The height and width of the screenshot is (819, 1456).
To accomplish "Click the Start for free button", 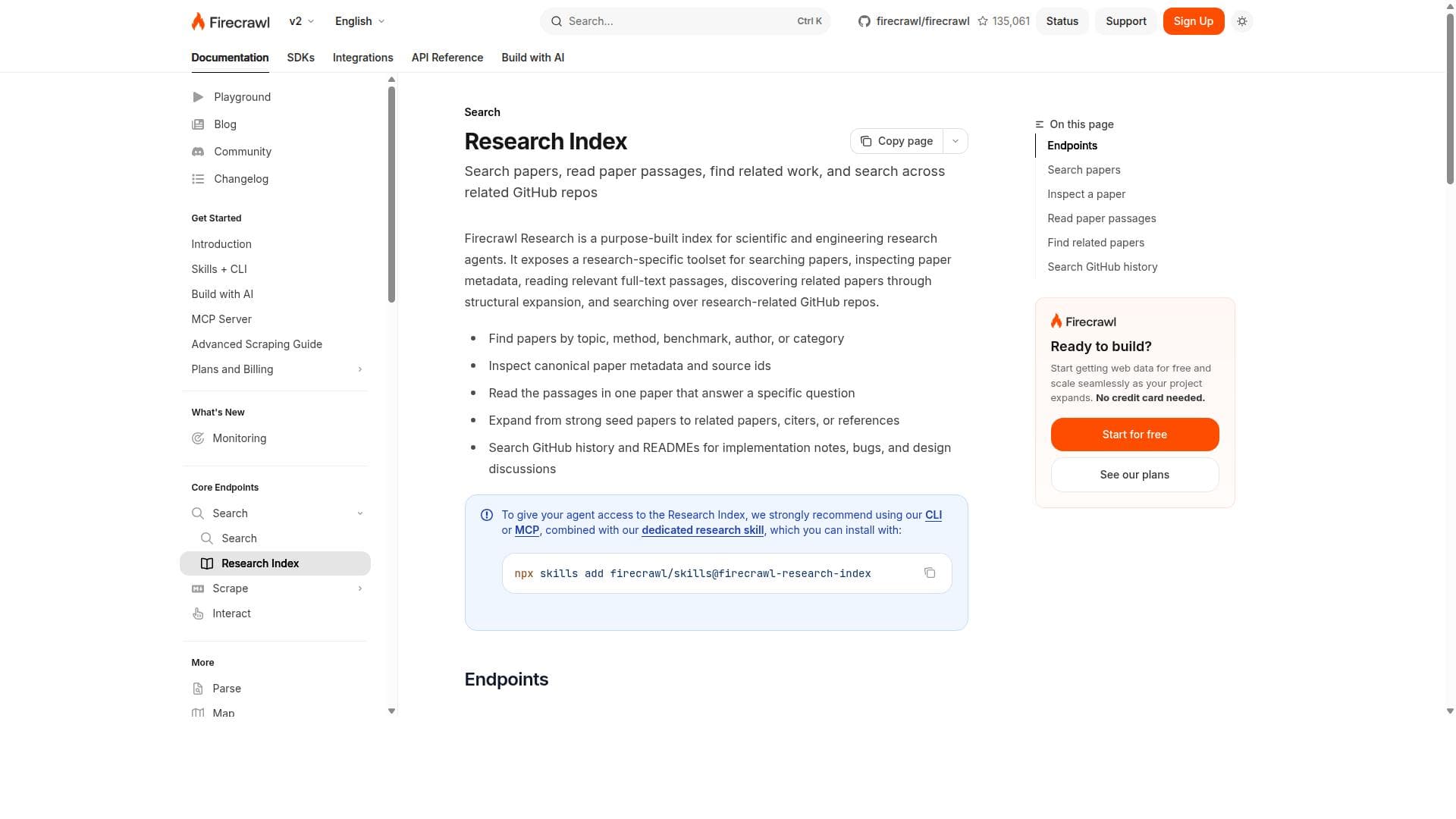I will coord(1134,435).
